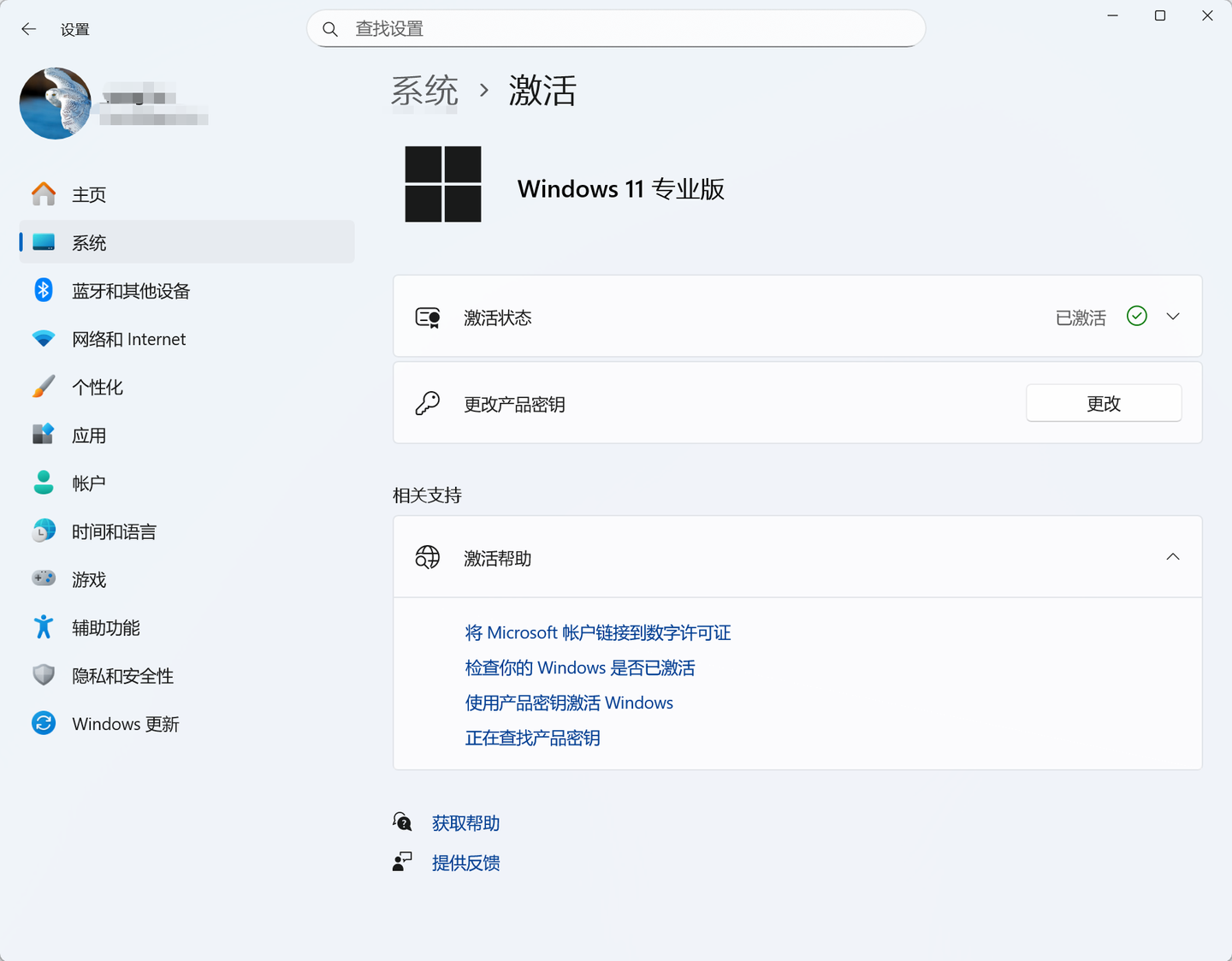
Task: Click the 激活帮助 label
Action: [497, 559]
